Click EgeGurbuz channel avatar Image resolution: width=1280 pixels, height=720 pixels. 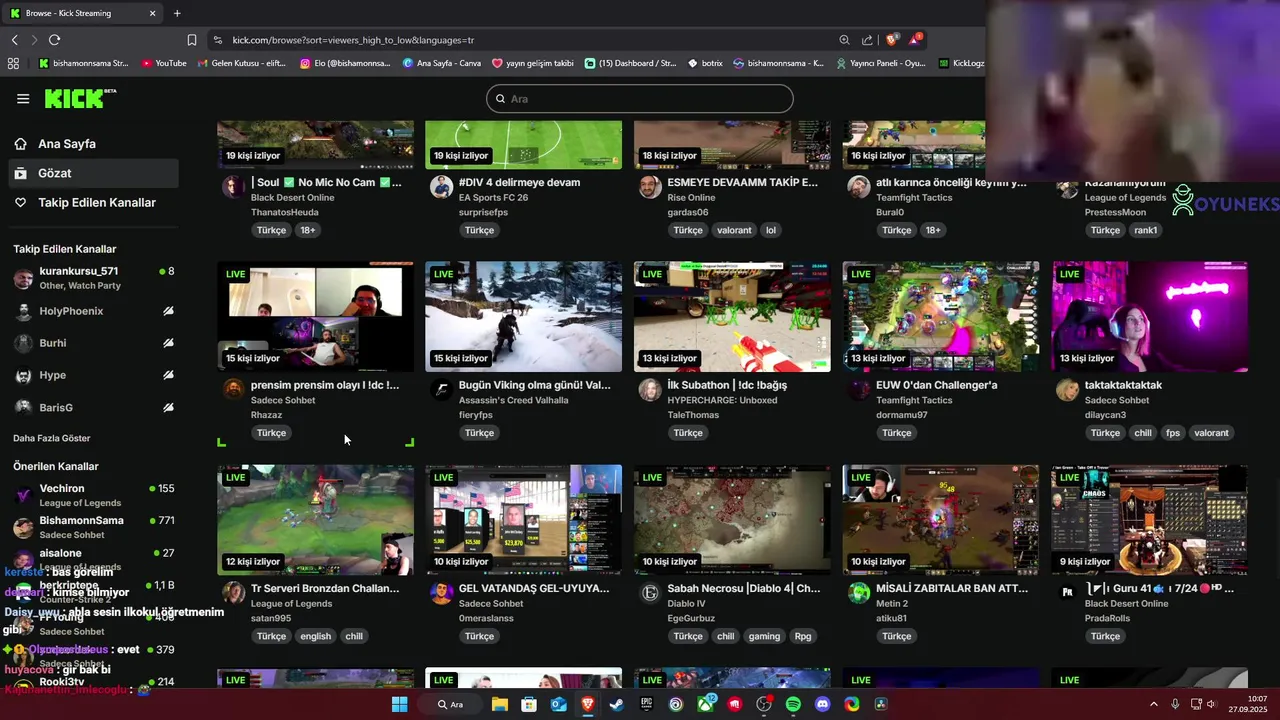650,593
